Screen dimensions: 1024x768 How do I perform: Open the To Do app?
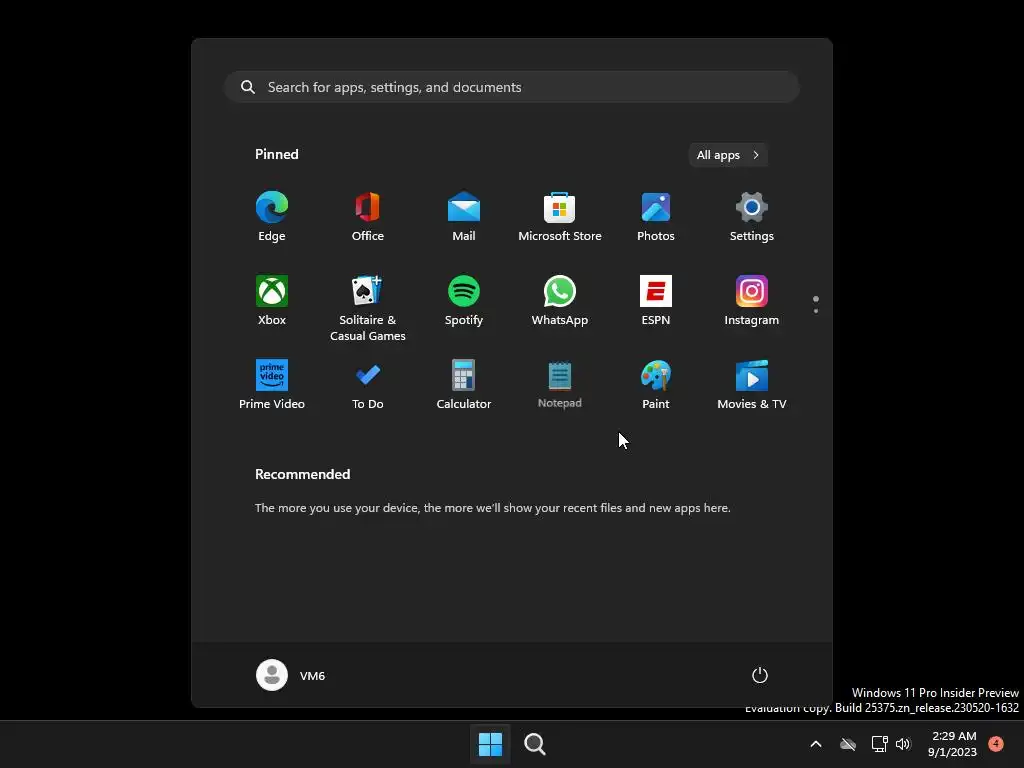click(x=368, y=385)
